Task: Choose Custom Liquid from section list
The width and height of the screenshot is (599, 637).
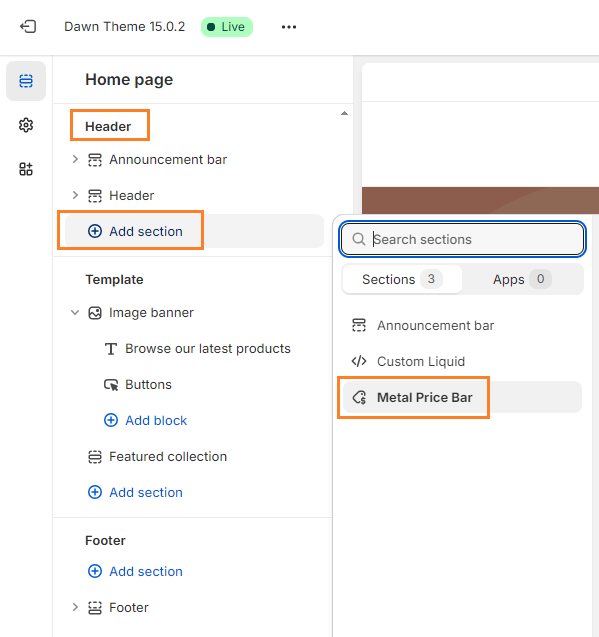Action: (x=462, y=361)
